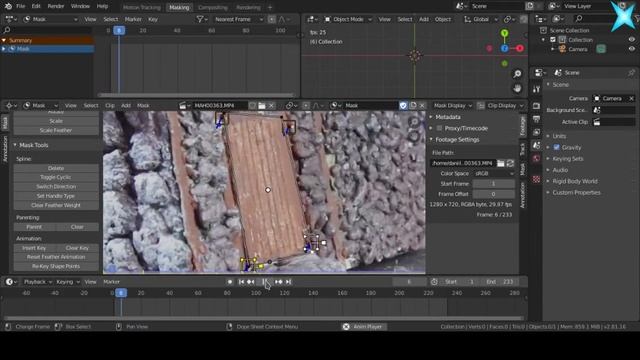Open the Object Mode dropdown
Image resolution: width=640 pixels, height=360 pixels.
(348, 19)
